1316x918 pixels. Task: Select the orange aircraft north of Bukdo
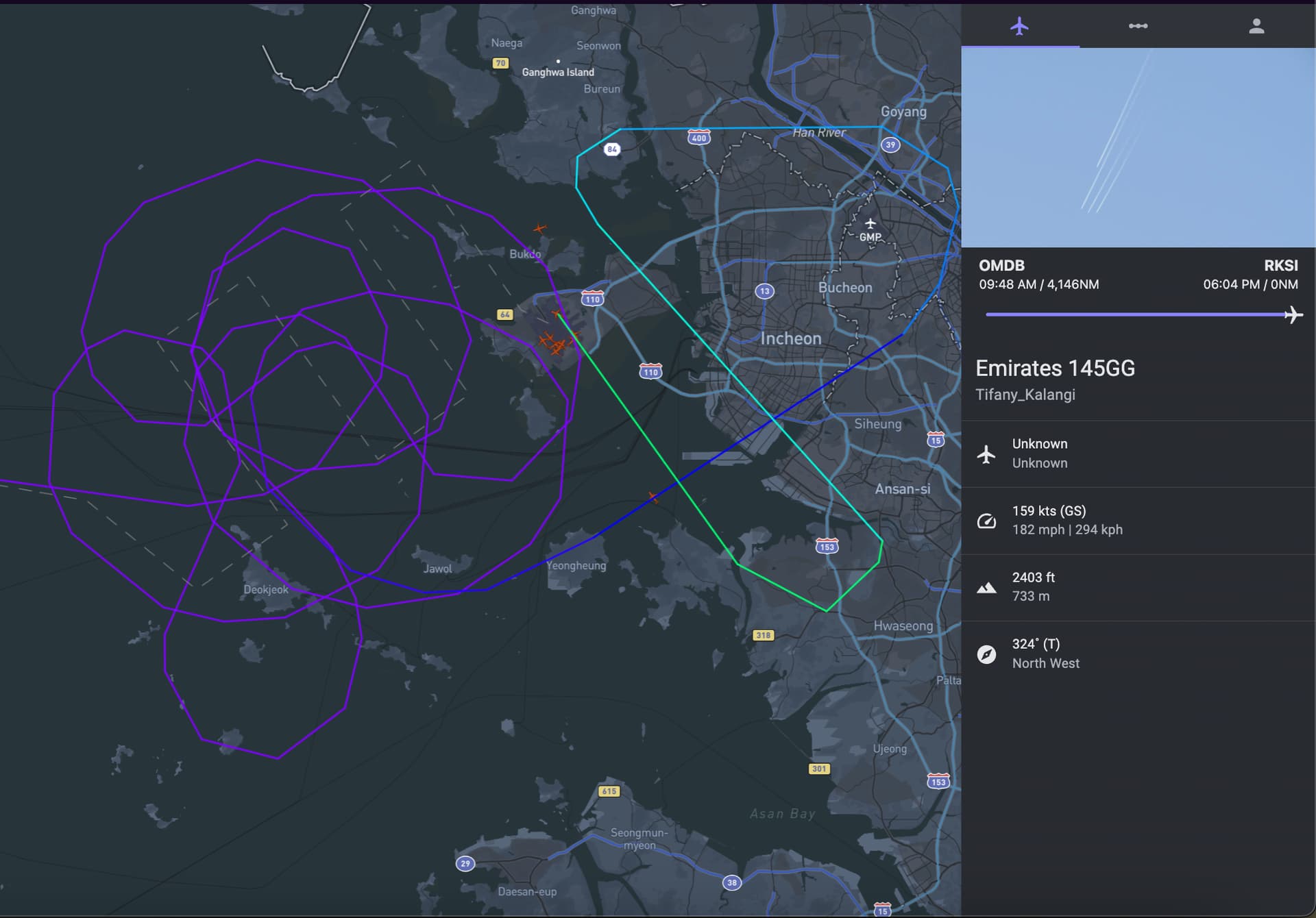coord(540,228)
